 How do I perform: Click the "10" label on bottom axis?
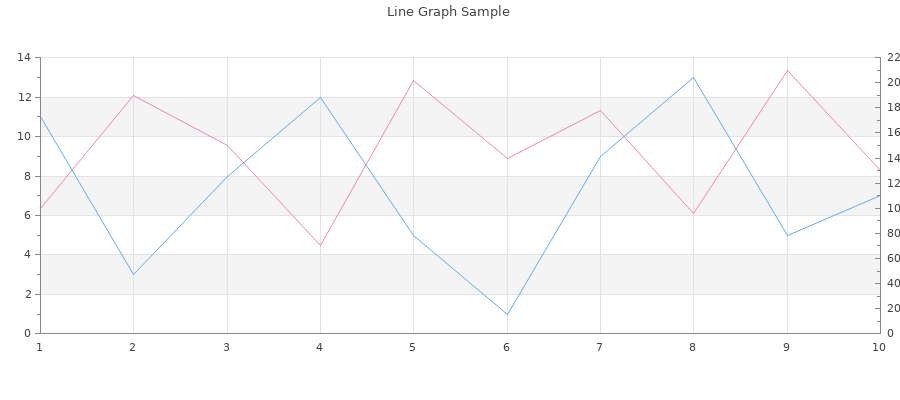click(879, 347)
